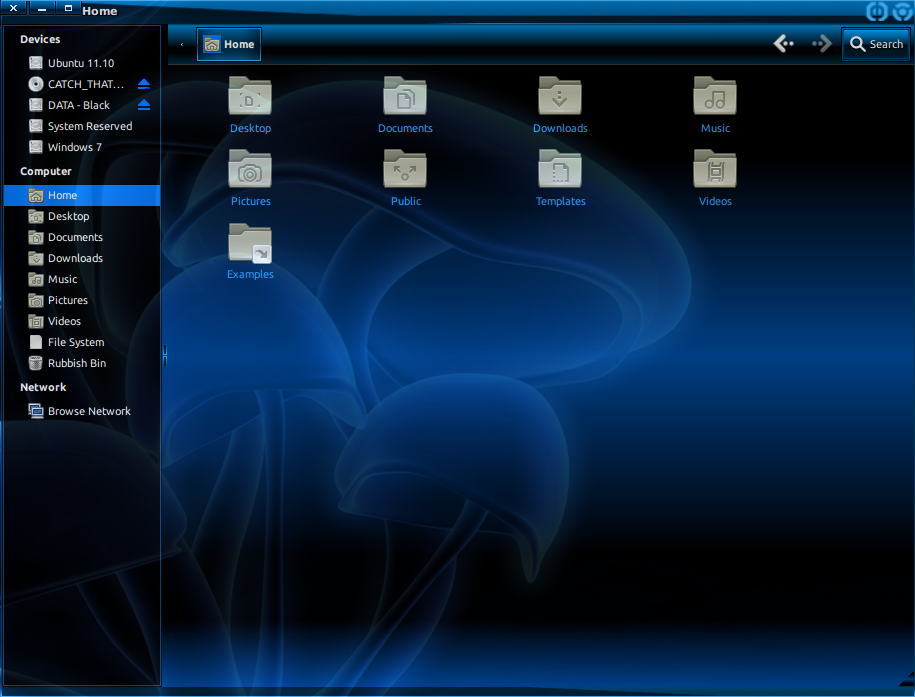This screenshot has height=697, width=915.
Task: Go to Music in the sidebar
Action: point(82,279)
